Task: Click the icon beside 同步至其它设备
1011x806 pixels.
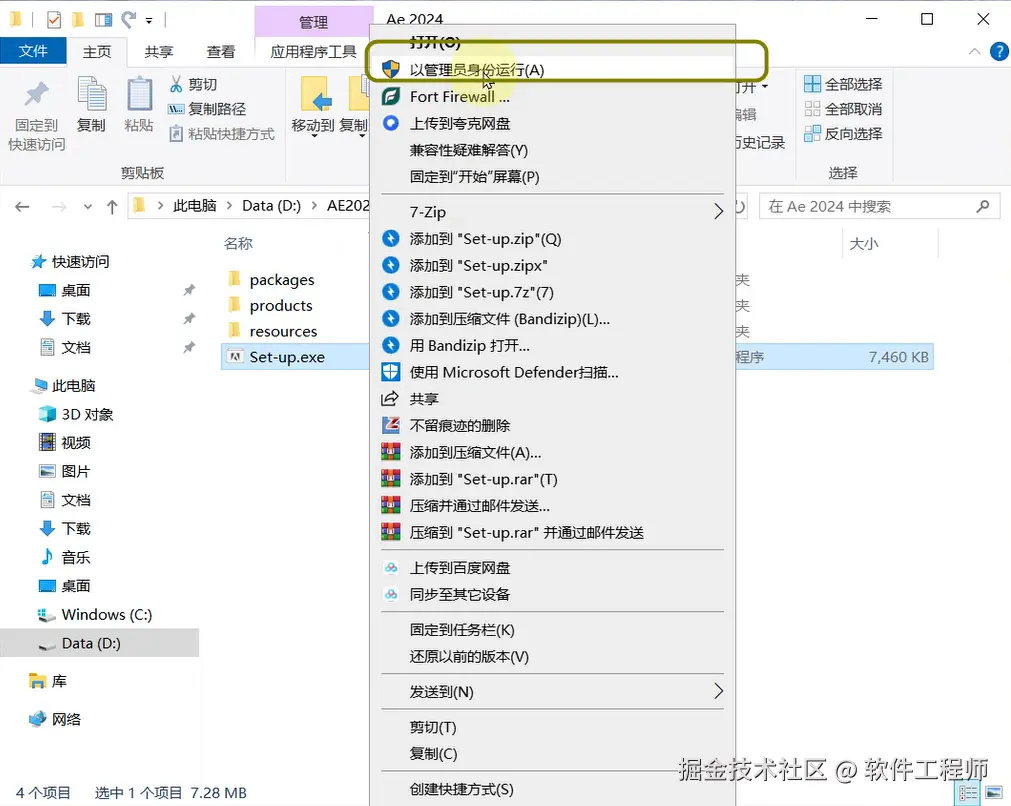Action: [391, 595]
